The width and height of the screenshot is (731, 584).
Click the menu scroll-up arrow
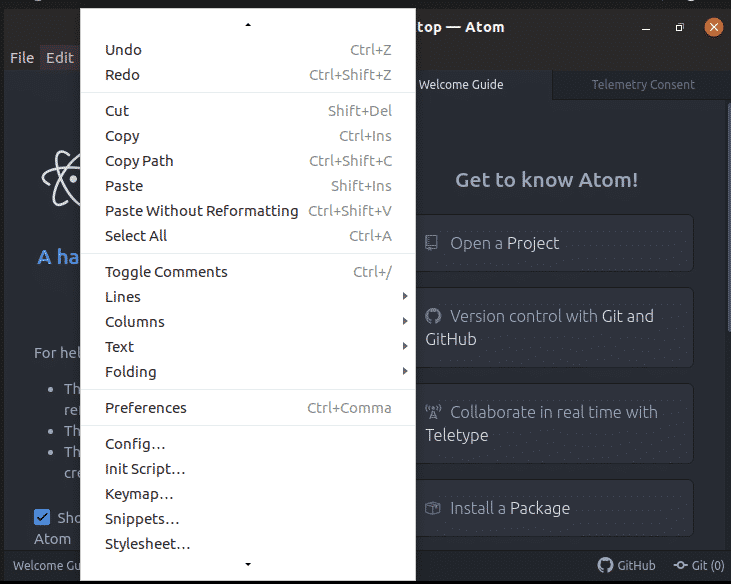[248, 25]
